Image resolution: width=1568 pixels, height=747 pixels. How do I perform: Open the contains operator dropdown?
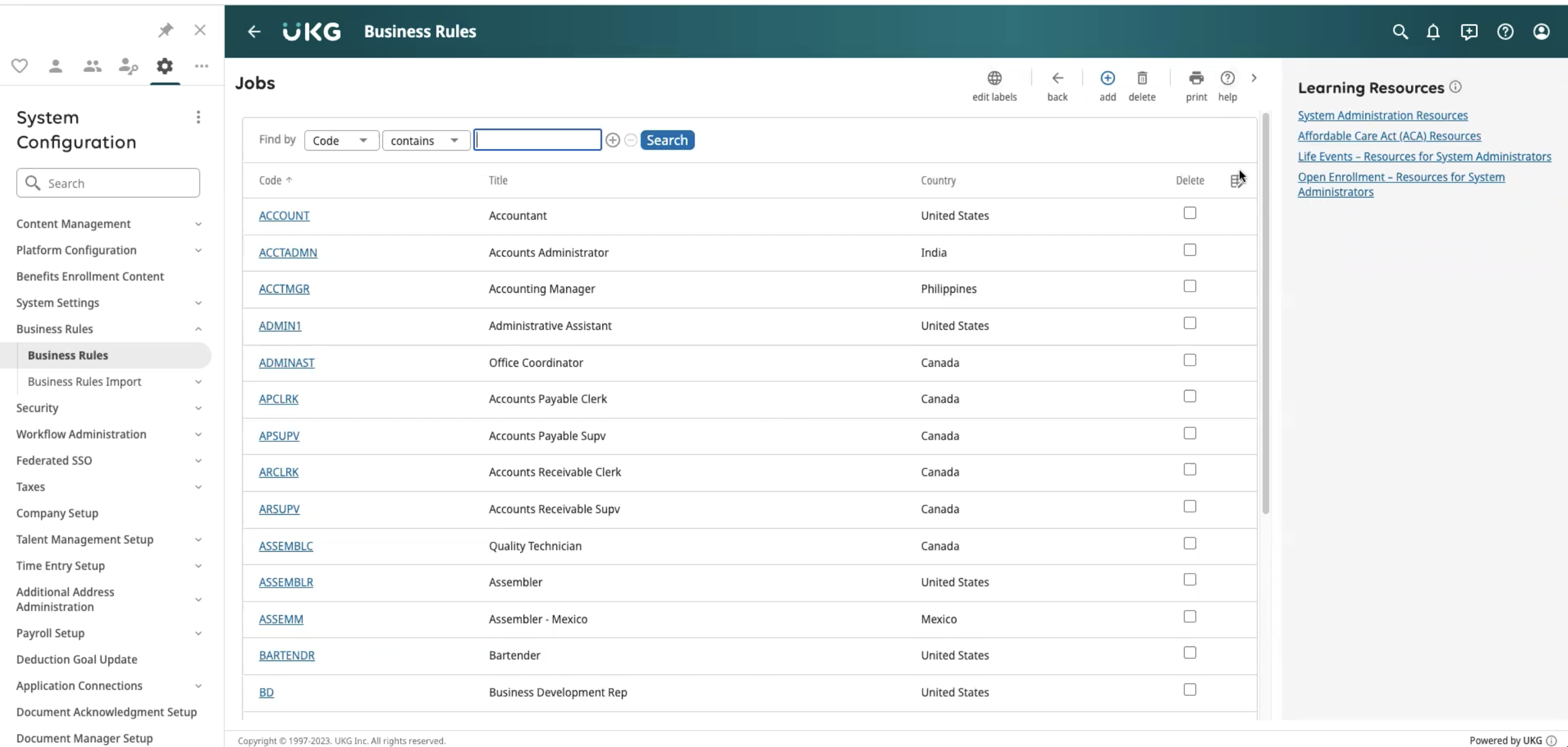(x=426, y=141)
